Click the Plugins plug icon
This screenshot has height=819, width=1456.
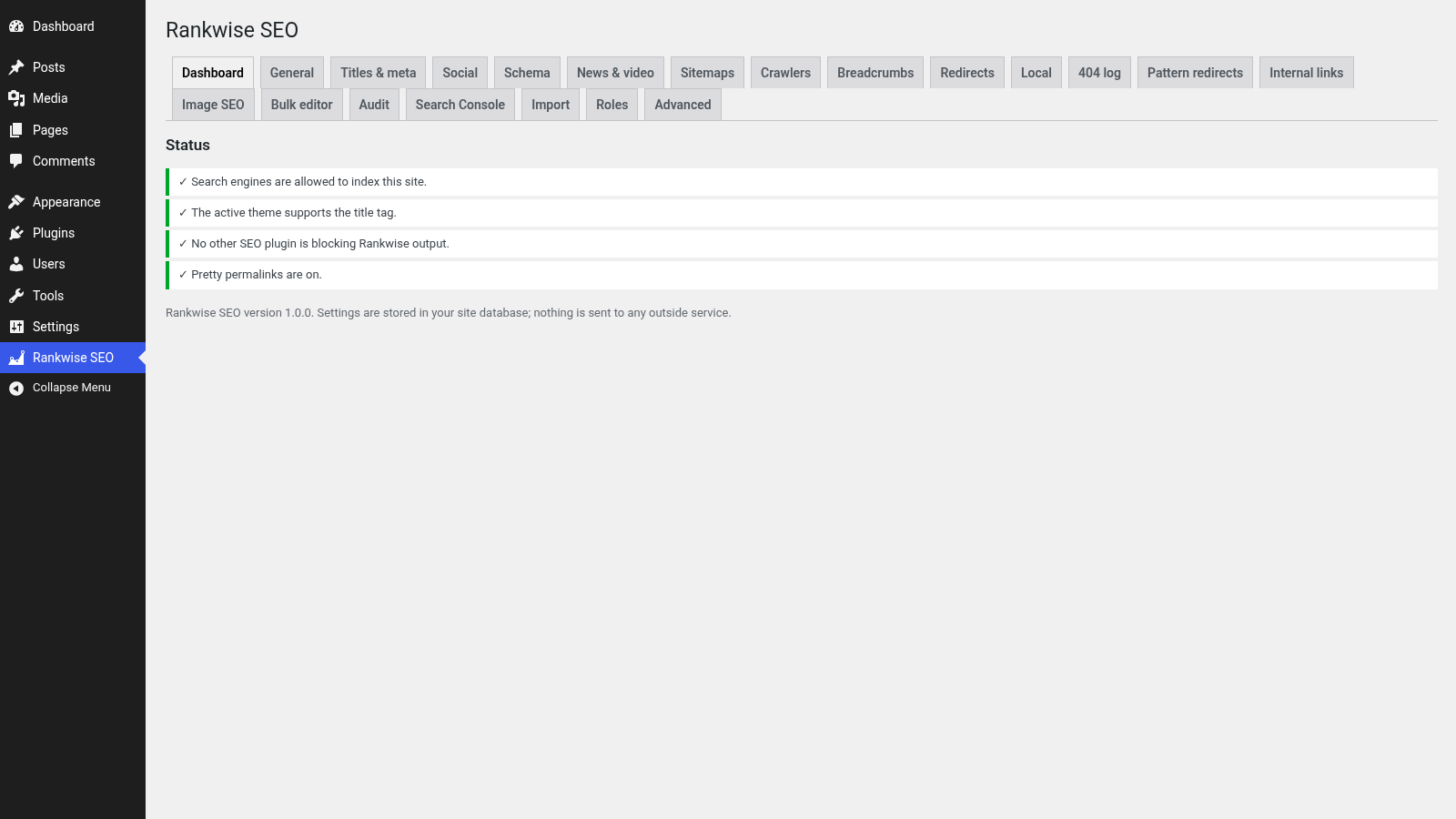(16, 233)
